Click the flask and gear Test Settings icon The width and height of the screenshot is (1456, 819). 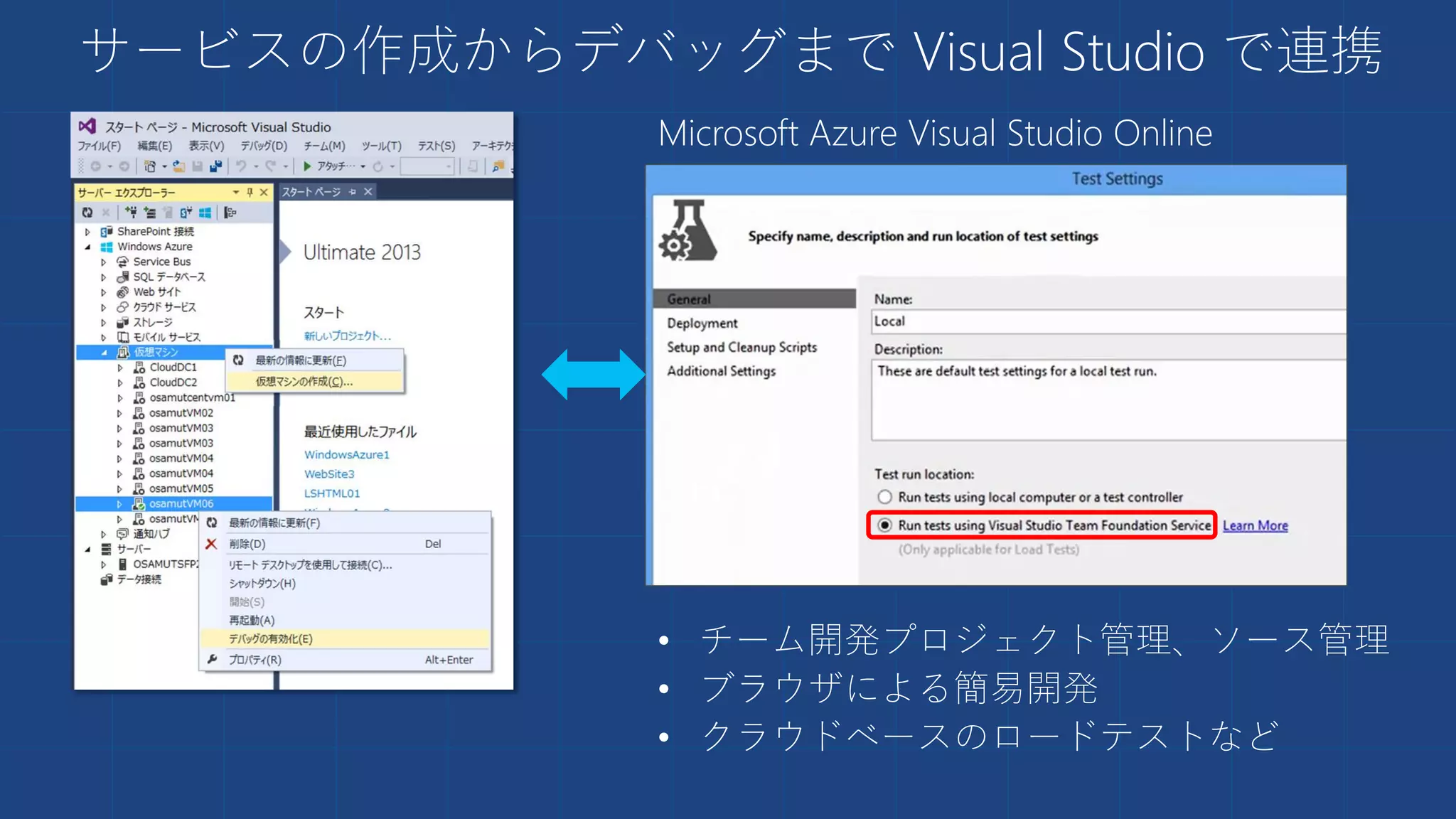[687, 230]
